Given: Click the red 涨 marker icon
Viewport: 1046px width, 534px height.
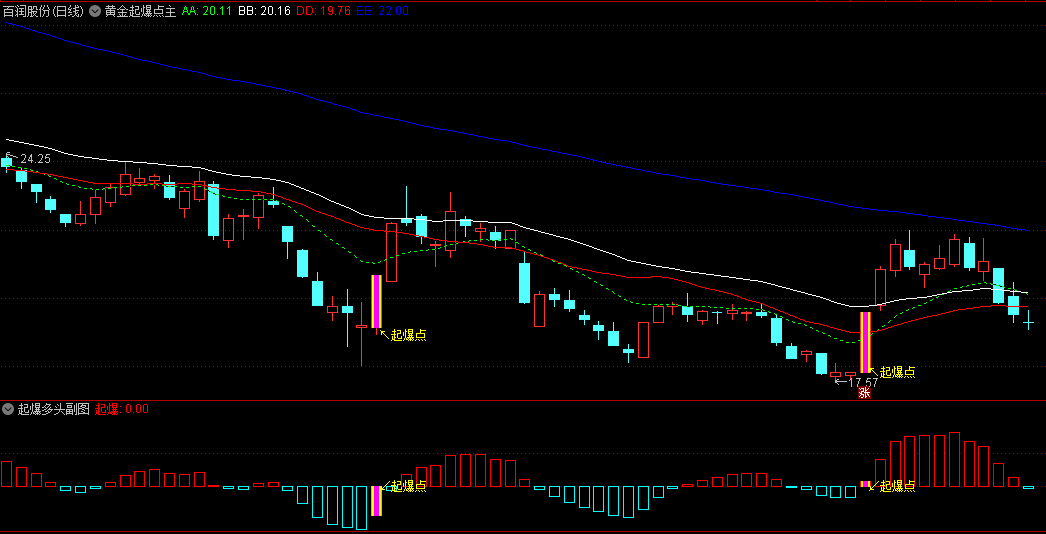Looking at the screenshot, I should [x=865, y=392].
